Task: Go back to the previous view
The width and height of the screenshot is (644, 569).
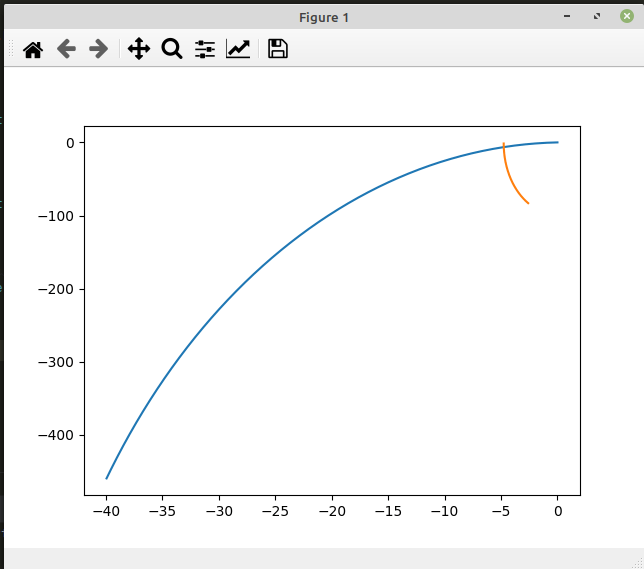Action: pos(66,49)
